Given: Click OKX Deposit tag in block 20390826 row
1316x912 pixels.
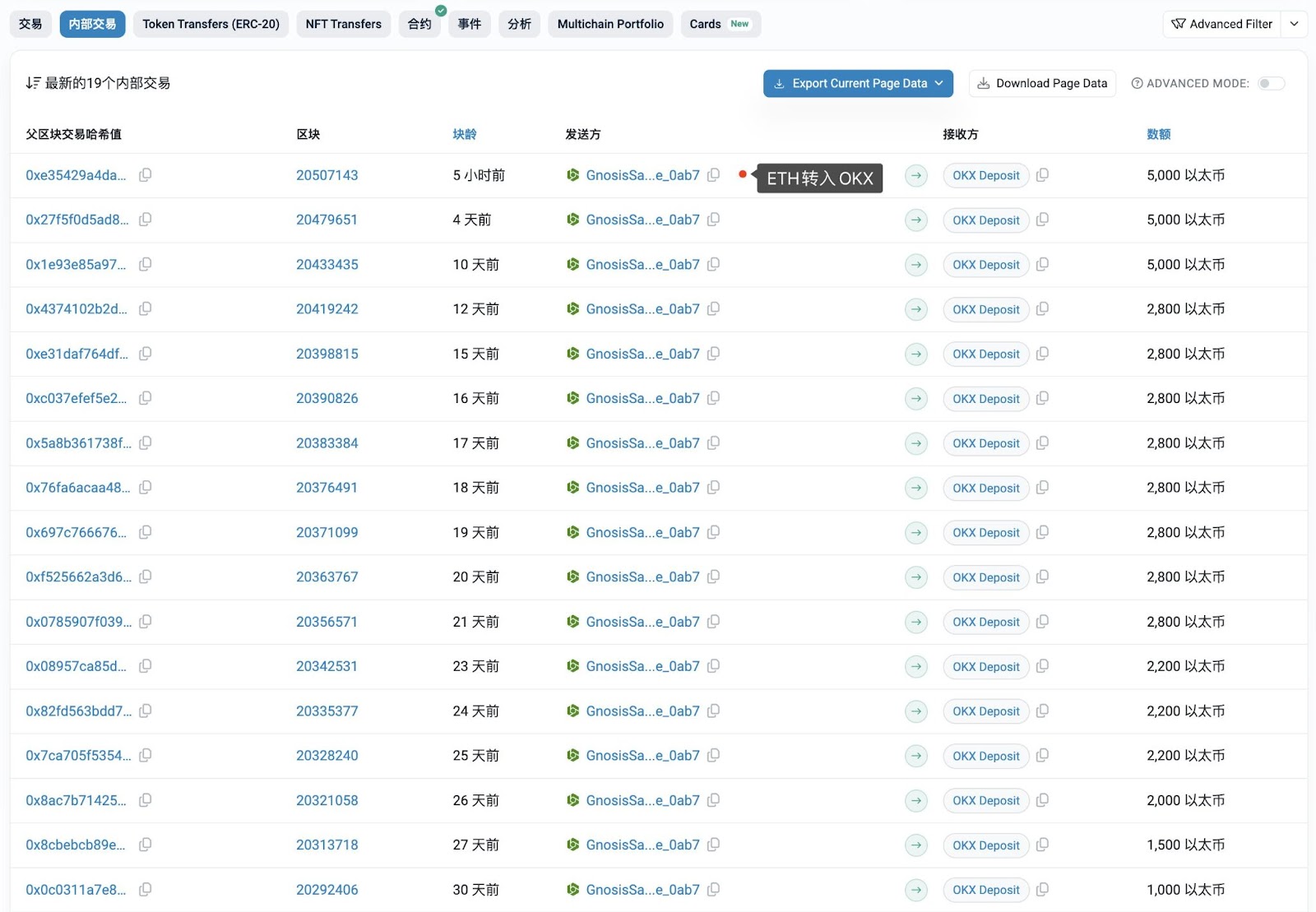Looking at the screenshot, I should point(986,398).
